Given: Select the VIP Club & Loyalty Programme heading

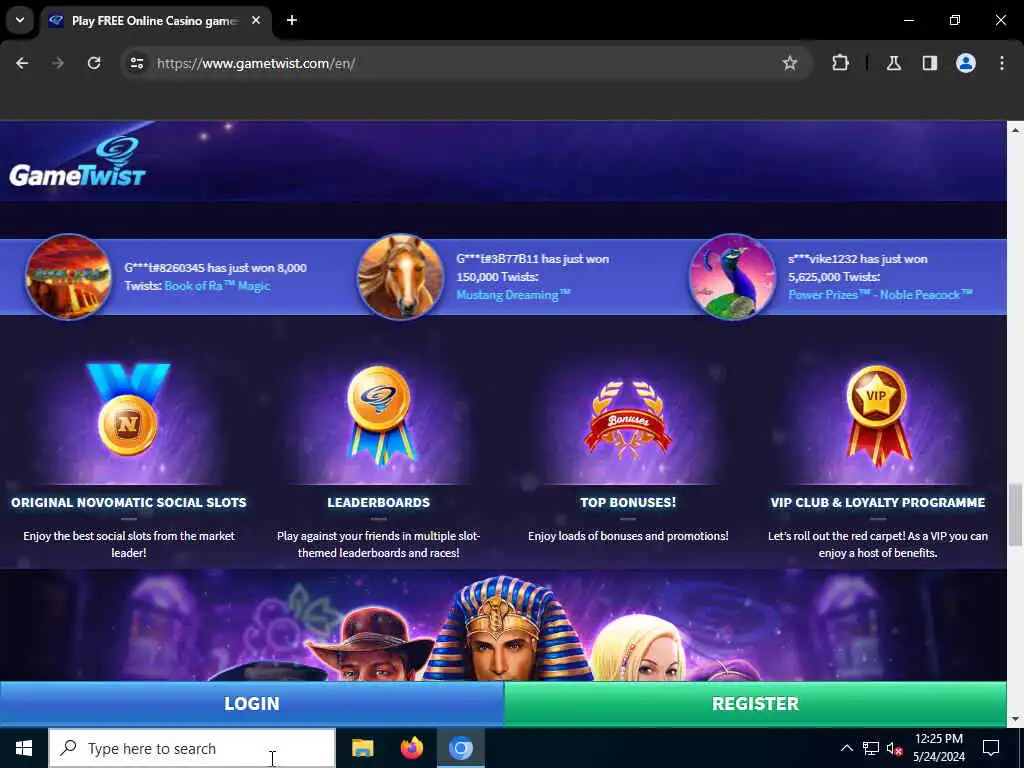Looking at the screenshot, I should click(878, 502).
